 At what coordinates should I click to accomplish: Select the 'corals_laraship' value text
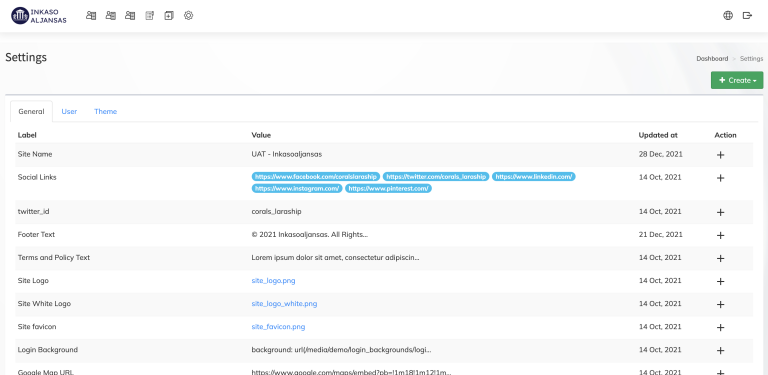[276, 211]
